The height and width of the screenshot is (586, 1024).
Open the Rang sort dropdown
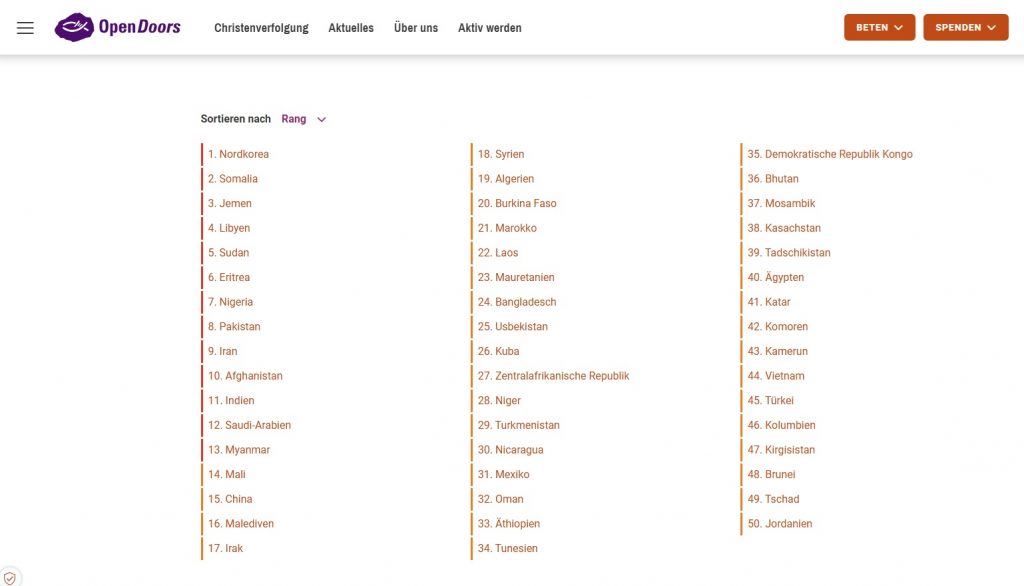tap(304, 119)
